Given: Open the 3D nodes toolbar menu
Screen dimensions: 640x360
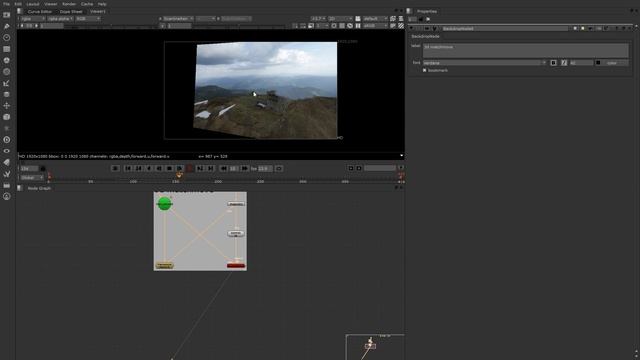Looking at the screenshot, I should (x=7, y=117).
